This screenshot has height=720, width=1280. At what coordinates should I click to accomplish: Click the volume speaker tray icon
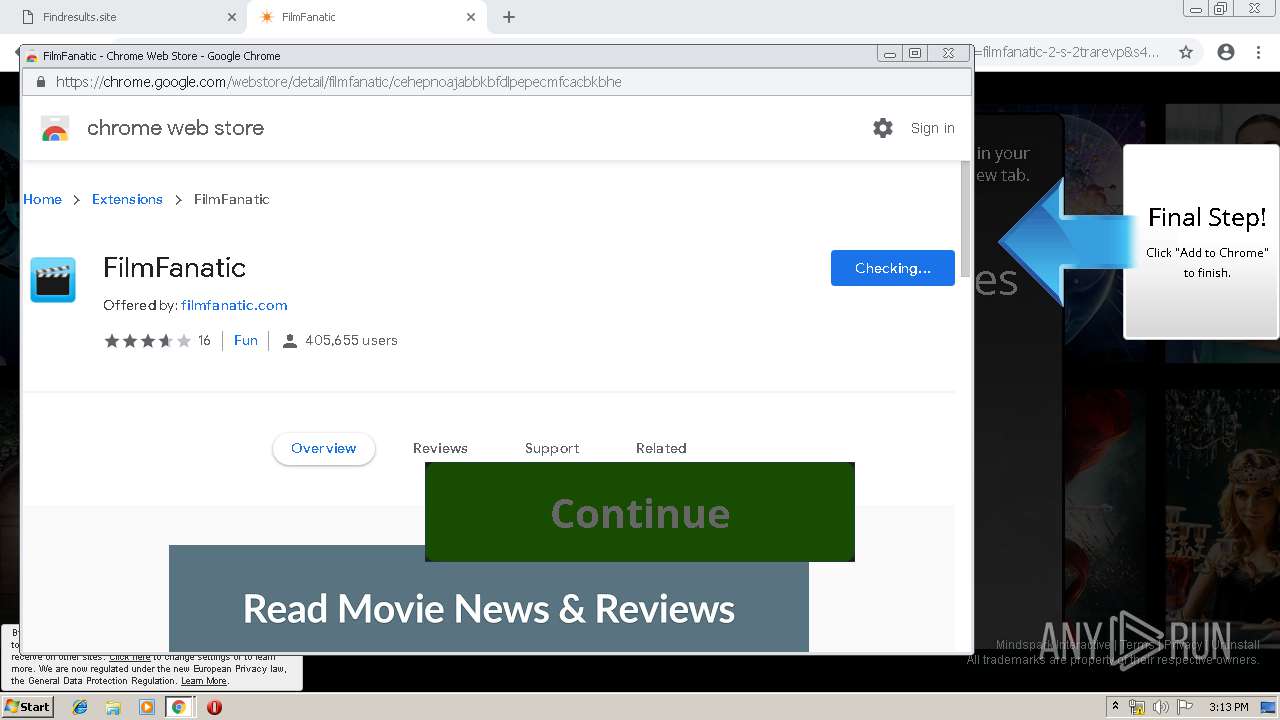(x=1161, y=707)
